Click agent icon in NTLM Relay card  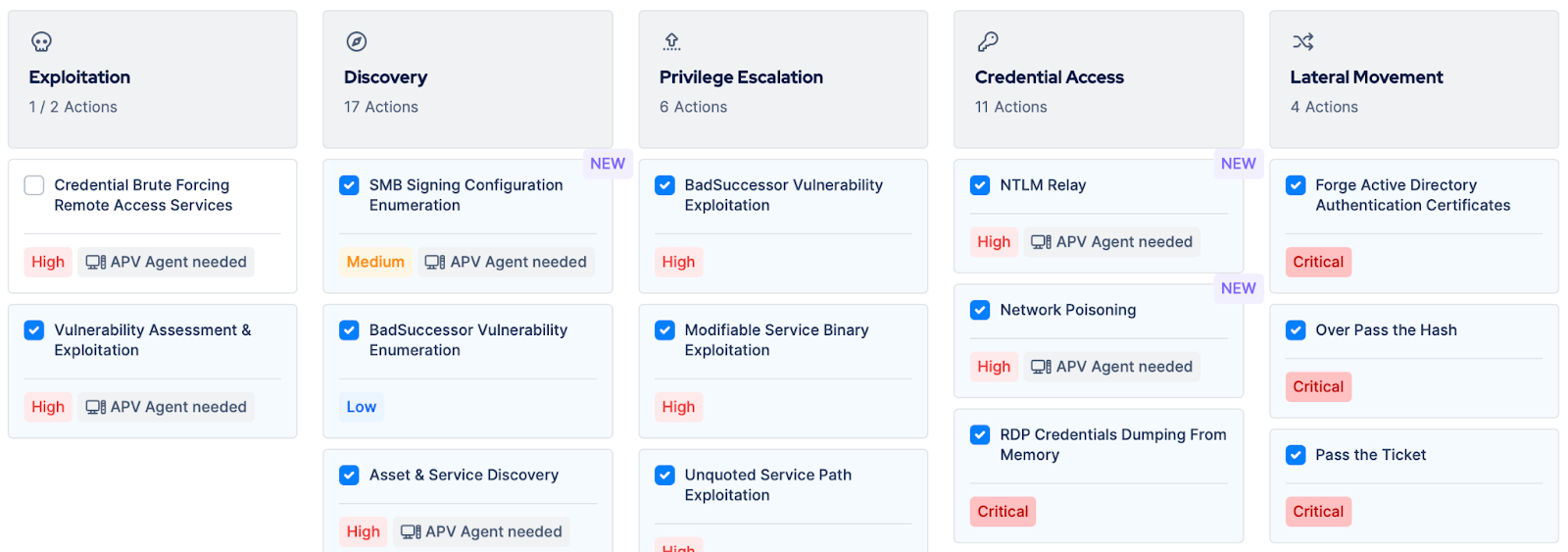pos(1041,242)
